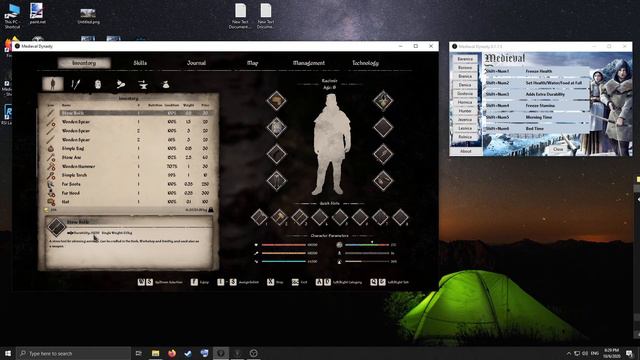Switch to the Journal tab

pyautogui.click(x=196, y=63)
